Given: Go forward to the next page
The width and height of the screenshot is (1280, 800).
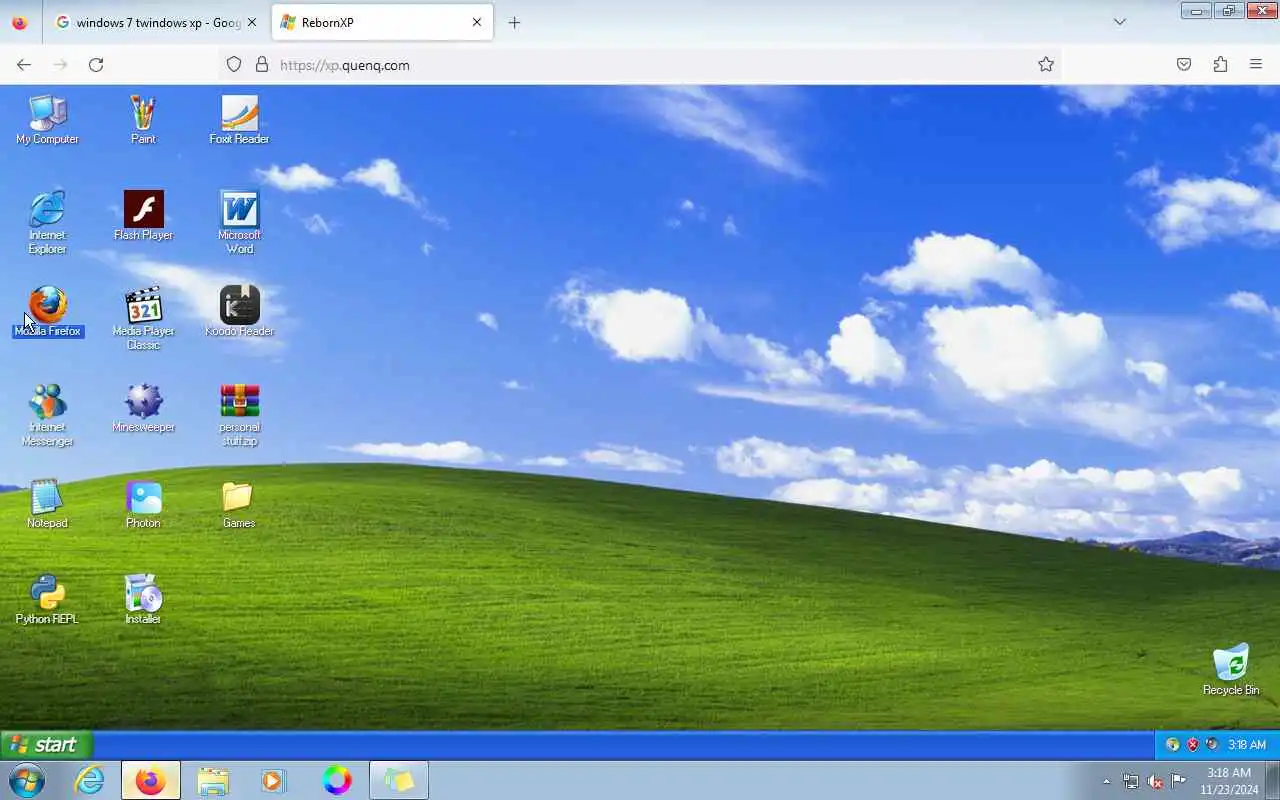Looking at the screenshot, I should (60, 64).
